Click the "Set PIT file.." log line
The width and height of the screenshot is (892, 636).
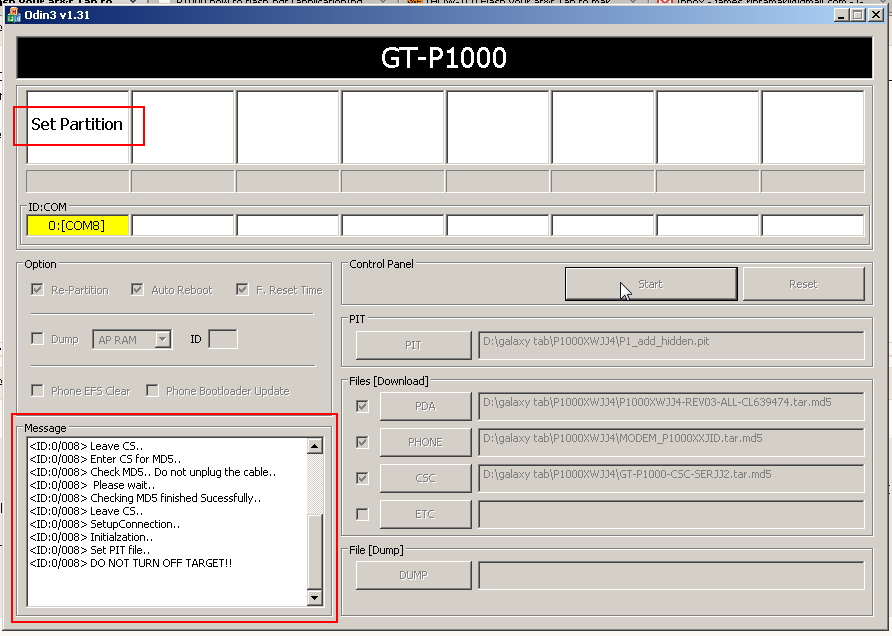(x=90, y=550)
